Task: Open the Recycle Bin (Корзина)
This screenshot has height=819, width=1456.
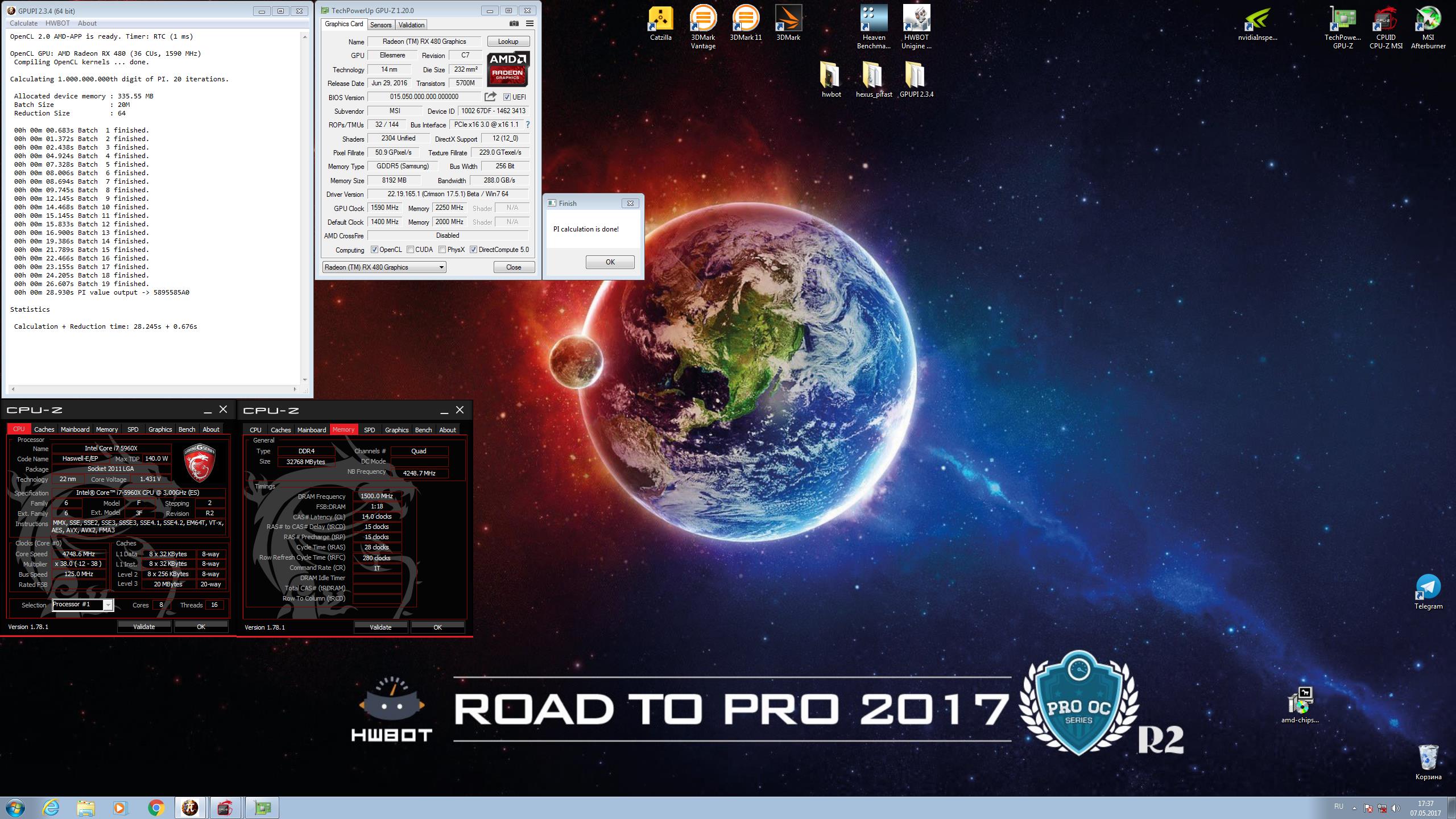Action: point(1428,762)
